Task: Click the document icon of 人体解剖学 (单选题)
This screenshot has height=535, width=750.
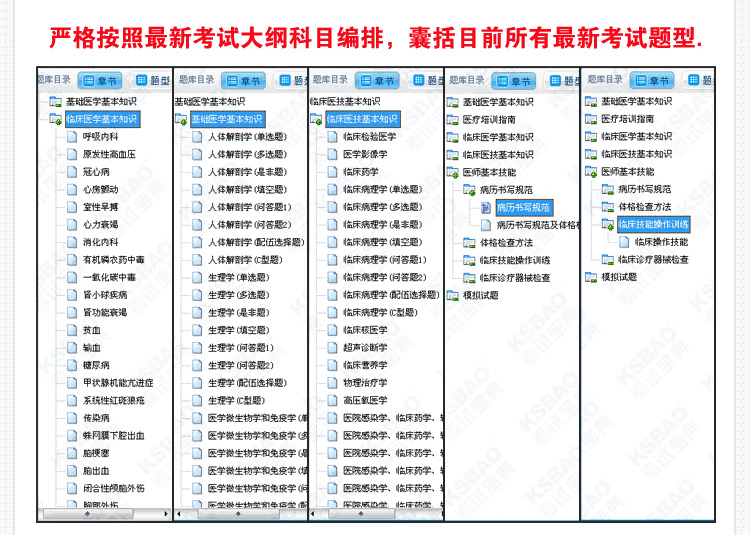Action: (197, 137)
